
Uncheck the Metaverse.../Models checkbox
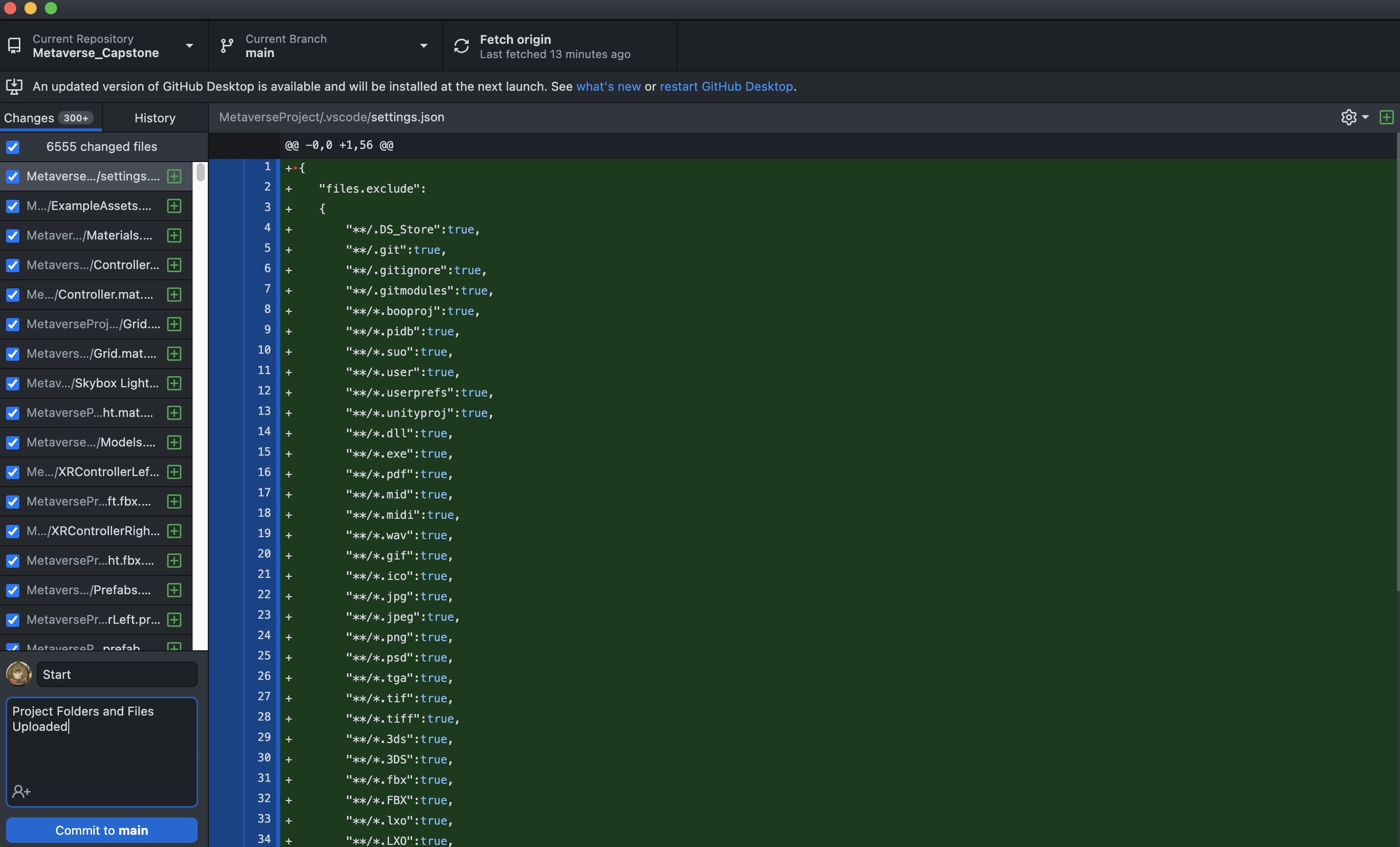[13, 443]
